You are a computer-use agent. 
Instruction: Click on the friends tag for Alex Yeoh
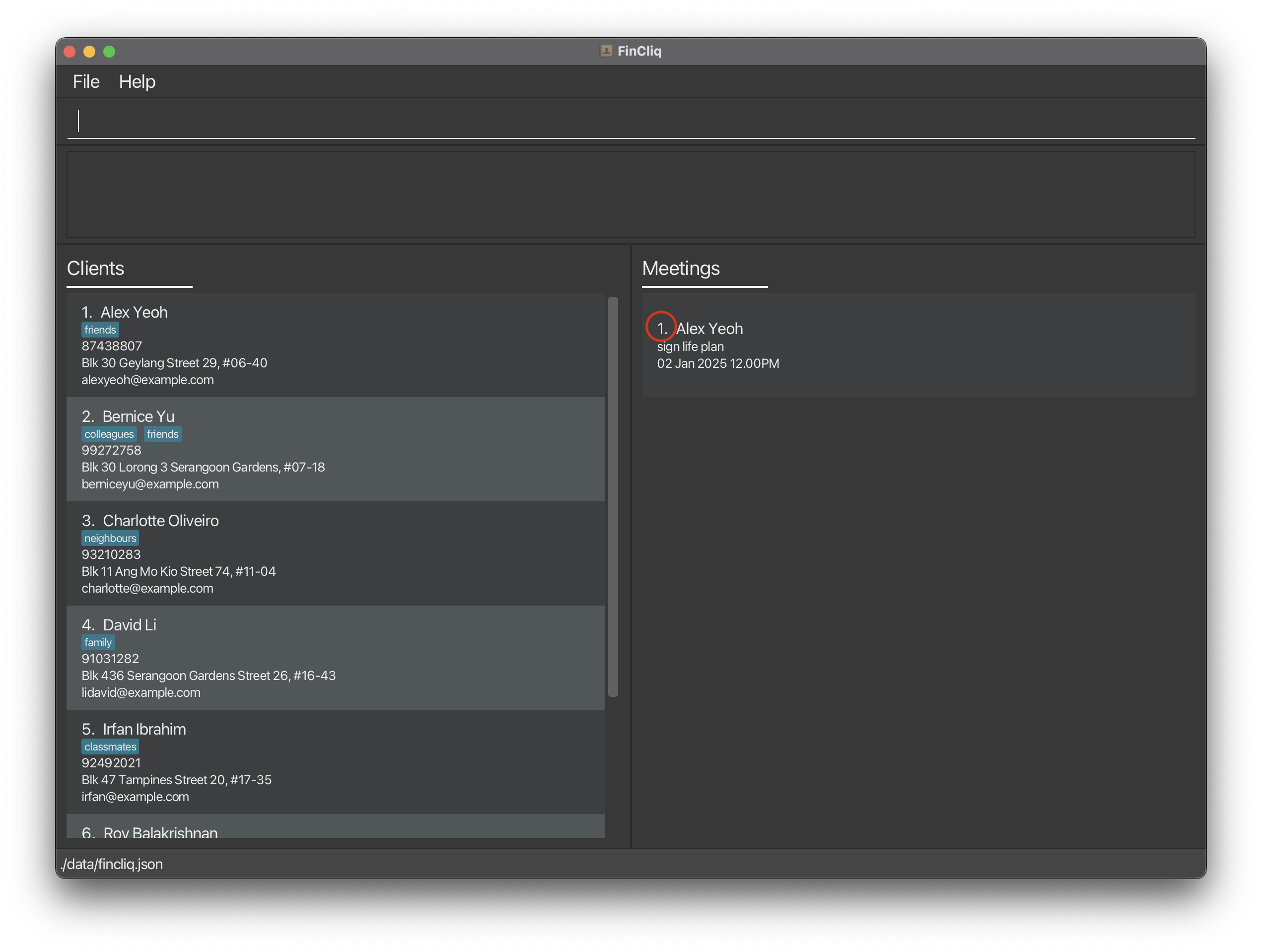[x=99, y=330]
